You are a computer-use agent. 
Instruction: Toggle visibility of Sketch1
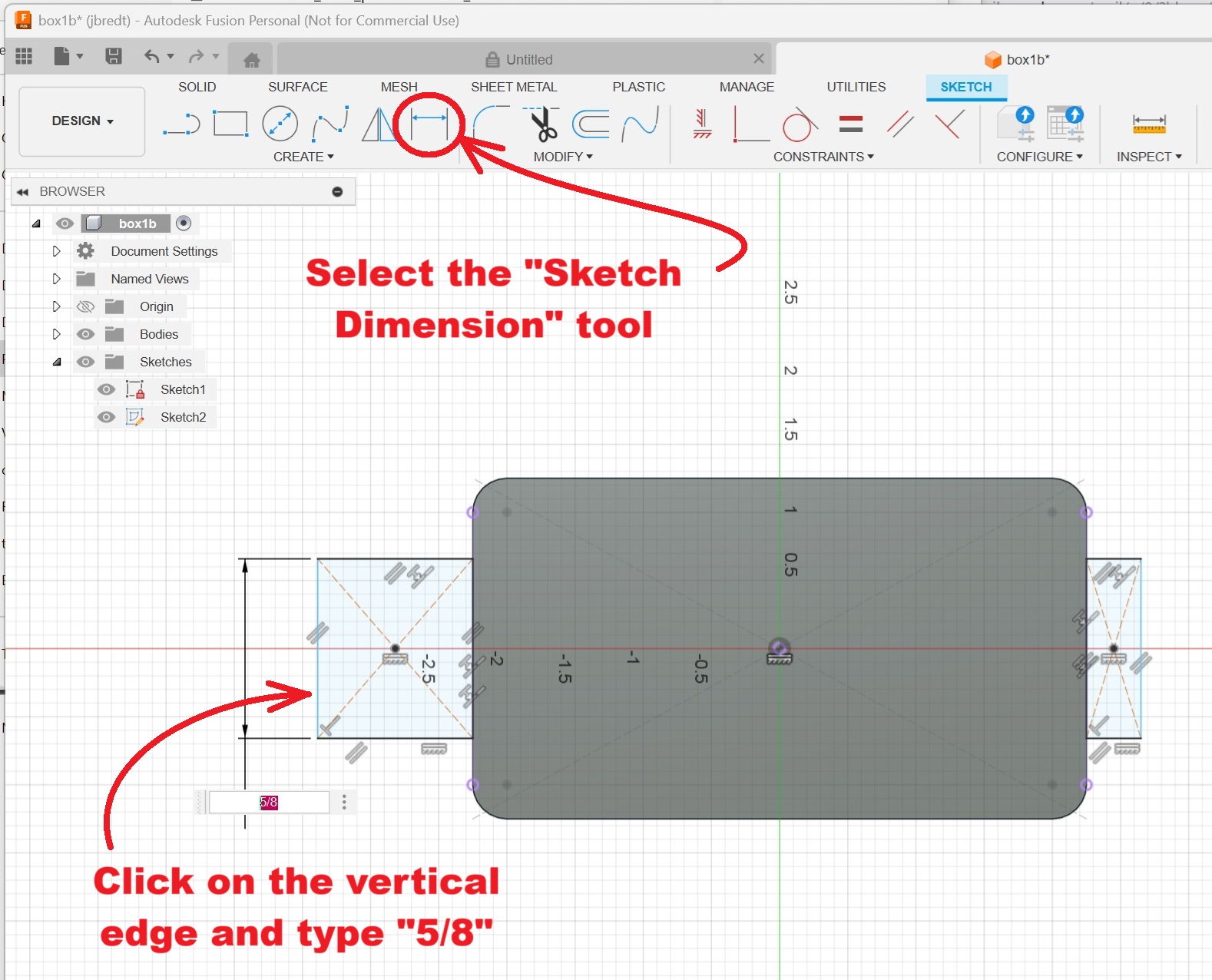click(x=107, y=389)
